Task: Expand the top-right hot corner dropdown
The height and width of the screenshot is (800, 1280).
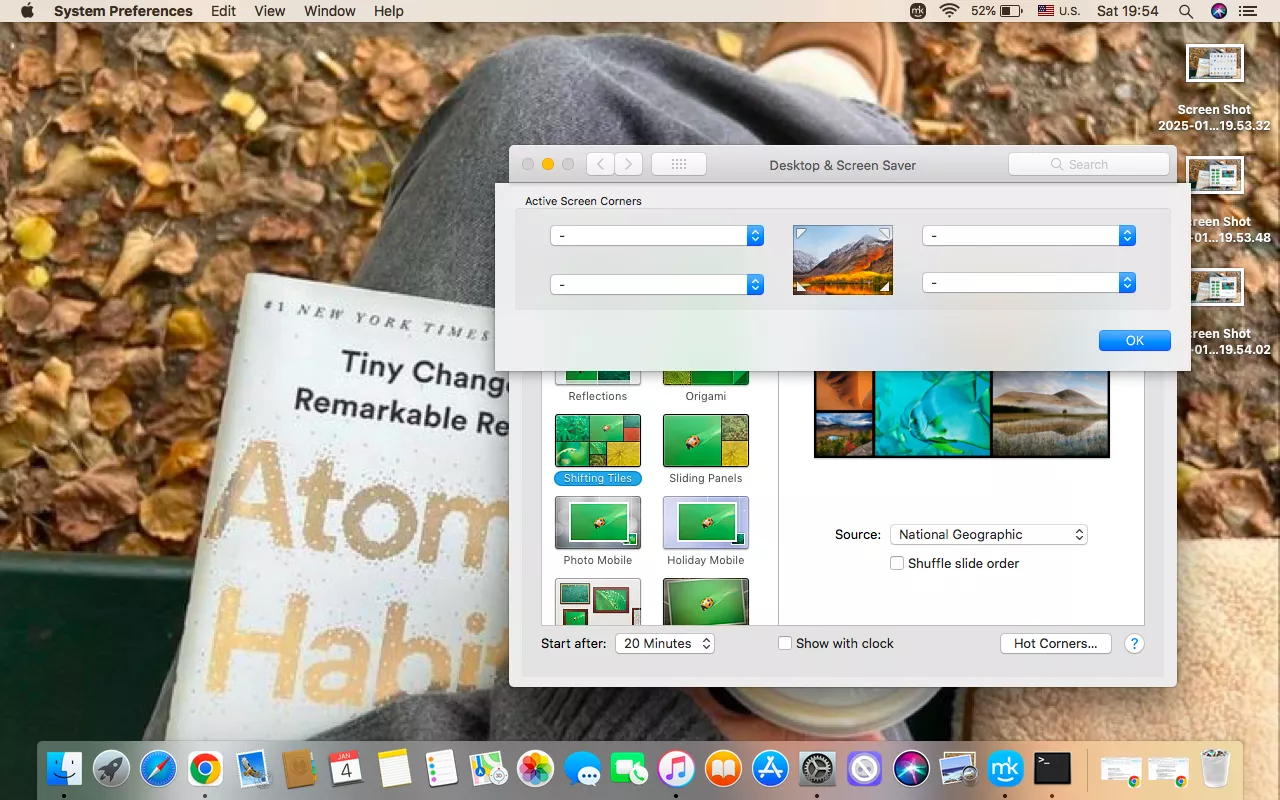Action: tap(1028, 236)
